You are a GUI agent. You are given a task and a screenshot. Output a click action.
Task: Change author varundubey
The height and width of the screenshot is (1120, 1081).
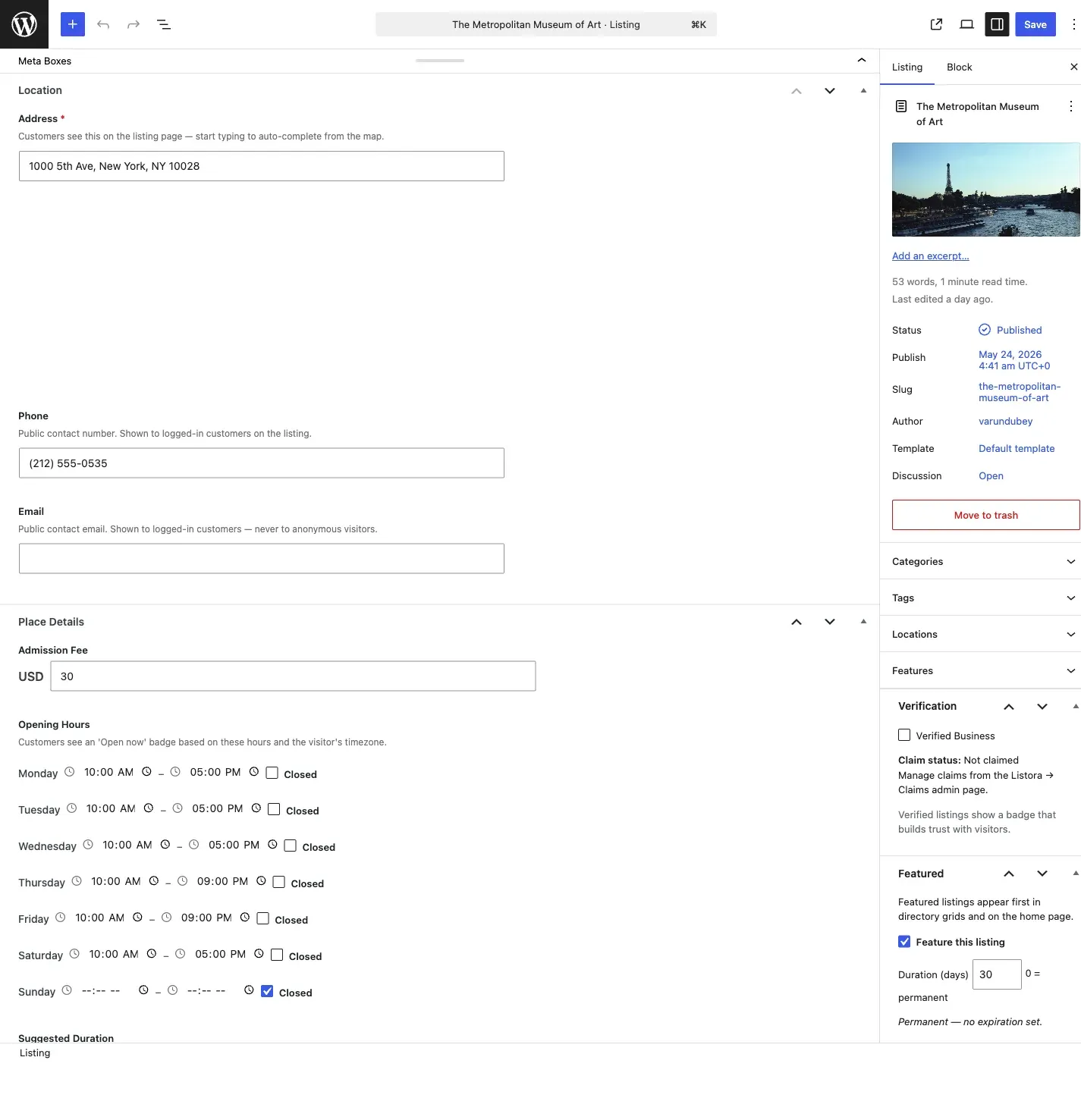[1006, 421]
